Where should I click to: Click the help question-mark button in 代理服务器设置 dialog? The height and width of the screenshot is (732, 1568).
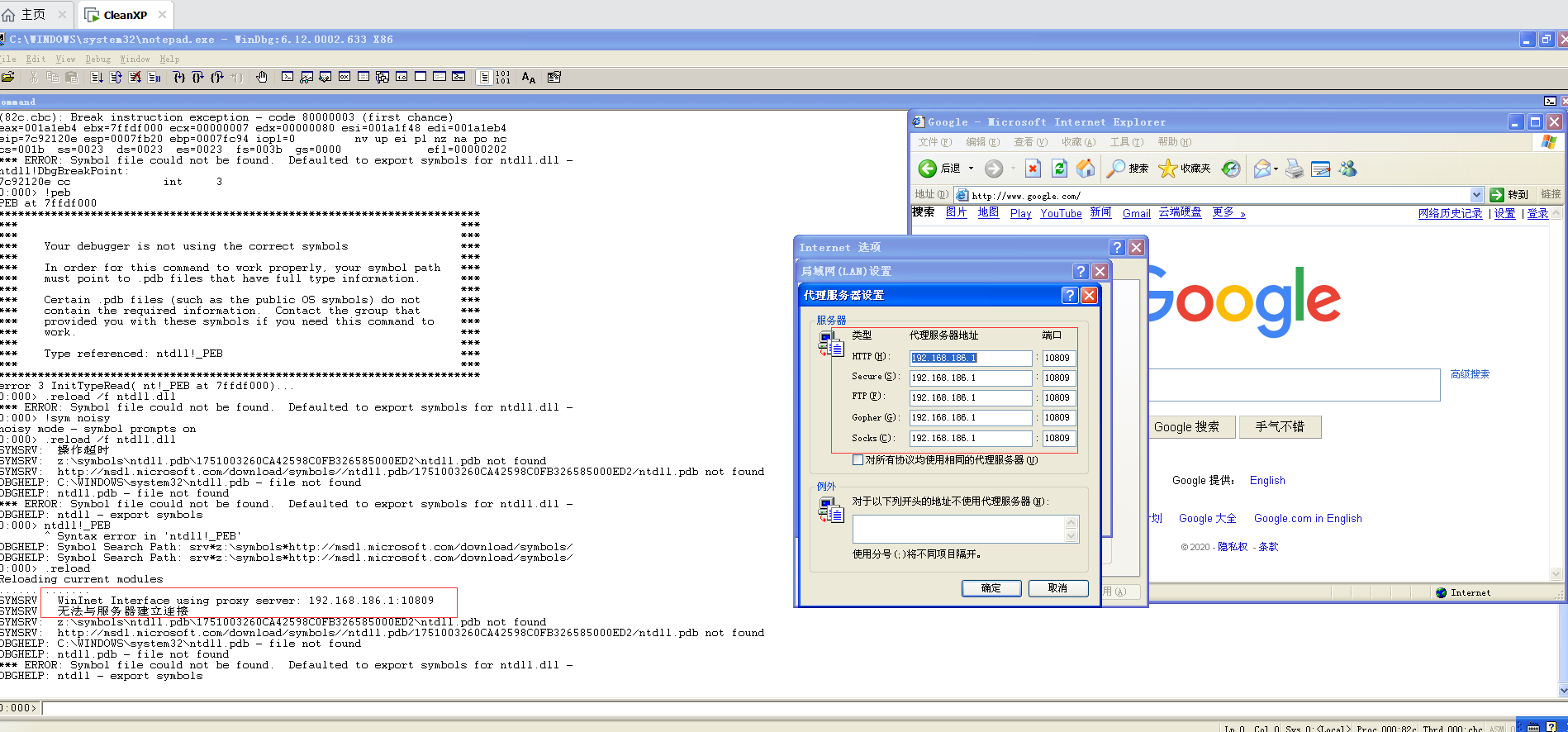pos(1070,295)
